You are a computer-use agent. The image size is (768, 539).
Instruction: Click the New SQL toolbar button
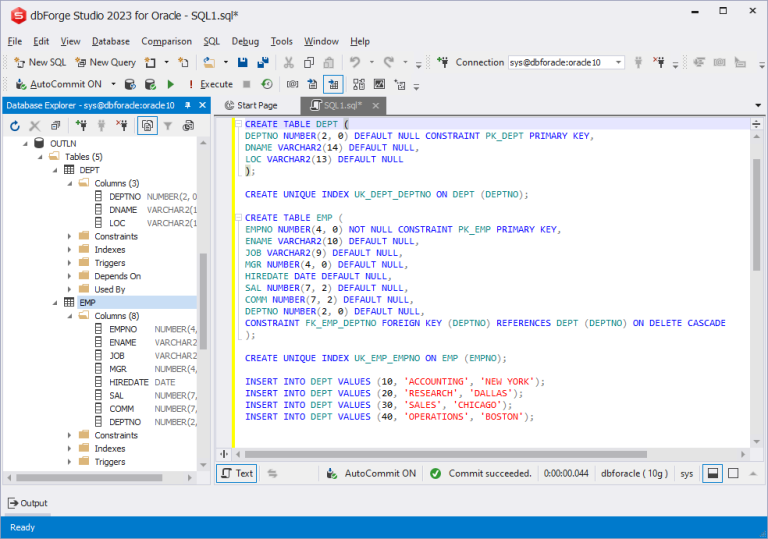pos(40,62)
